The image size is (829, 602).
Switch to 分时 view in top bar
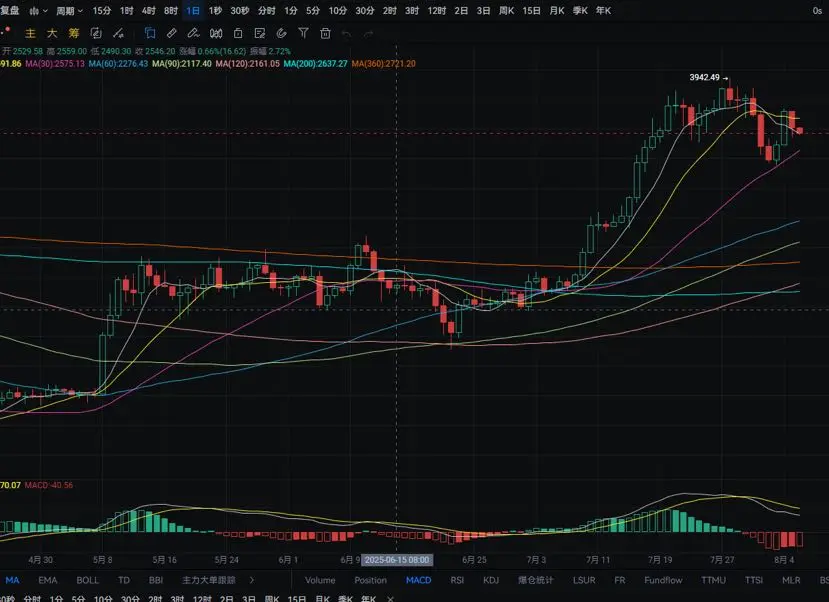tap(266, 11)
